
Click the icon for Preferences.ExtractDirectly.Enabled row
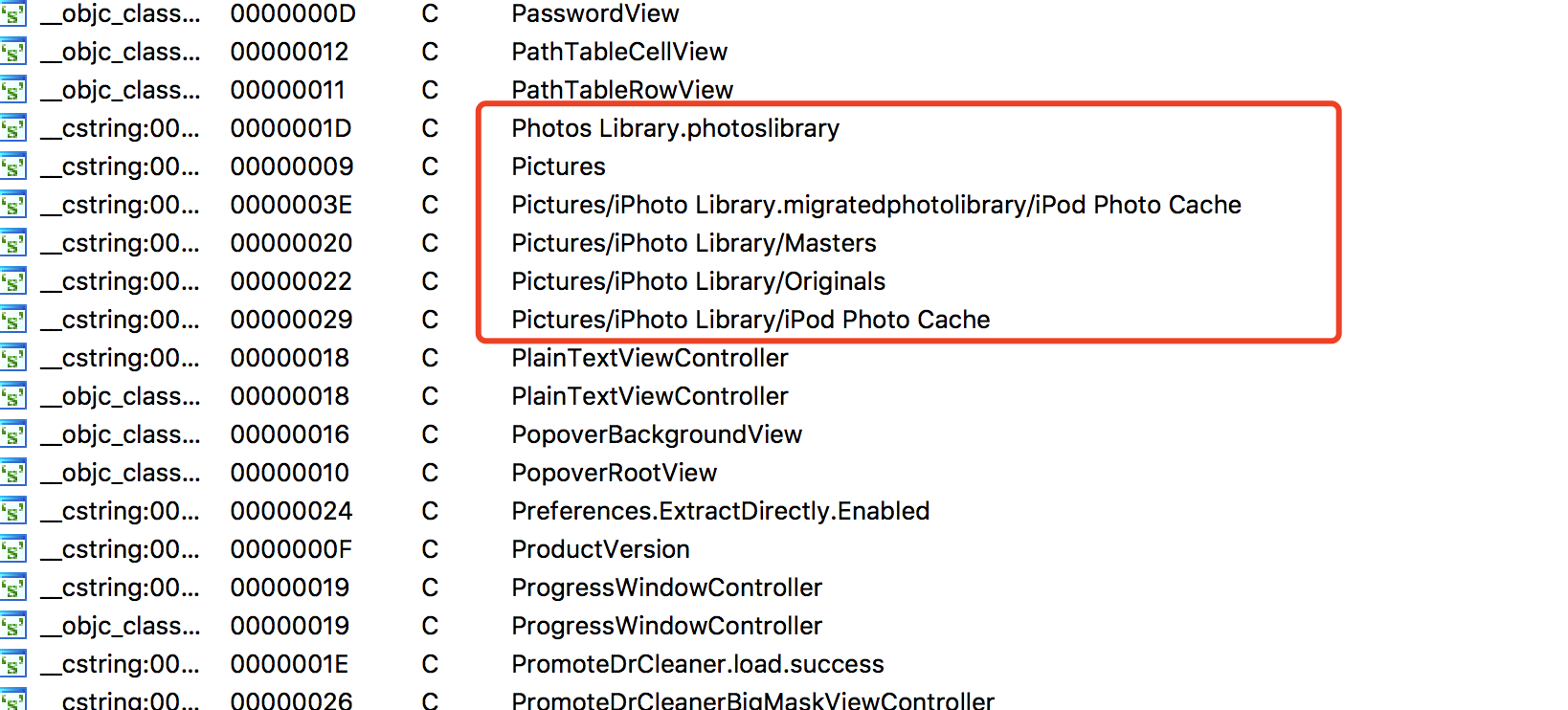(x=12, y=512)
